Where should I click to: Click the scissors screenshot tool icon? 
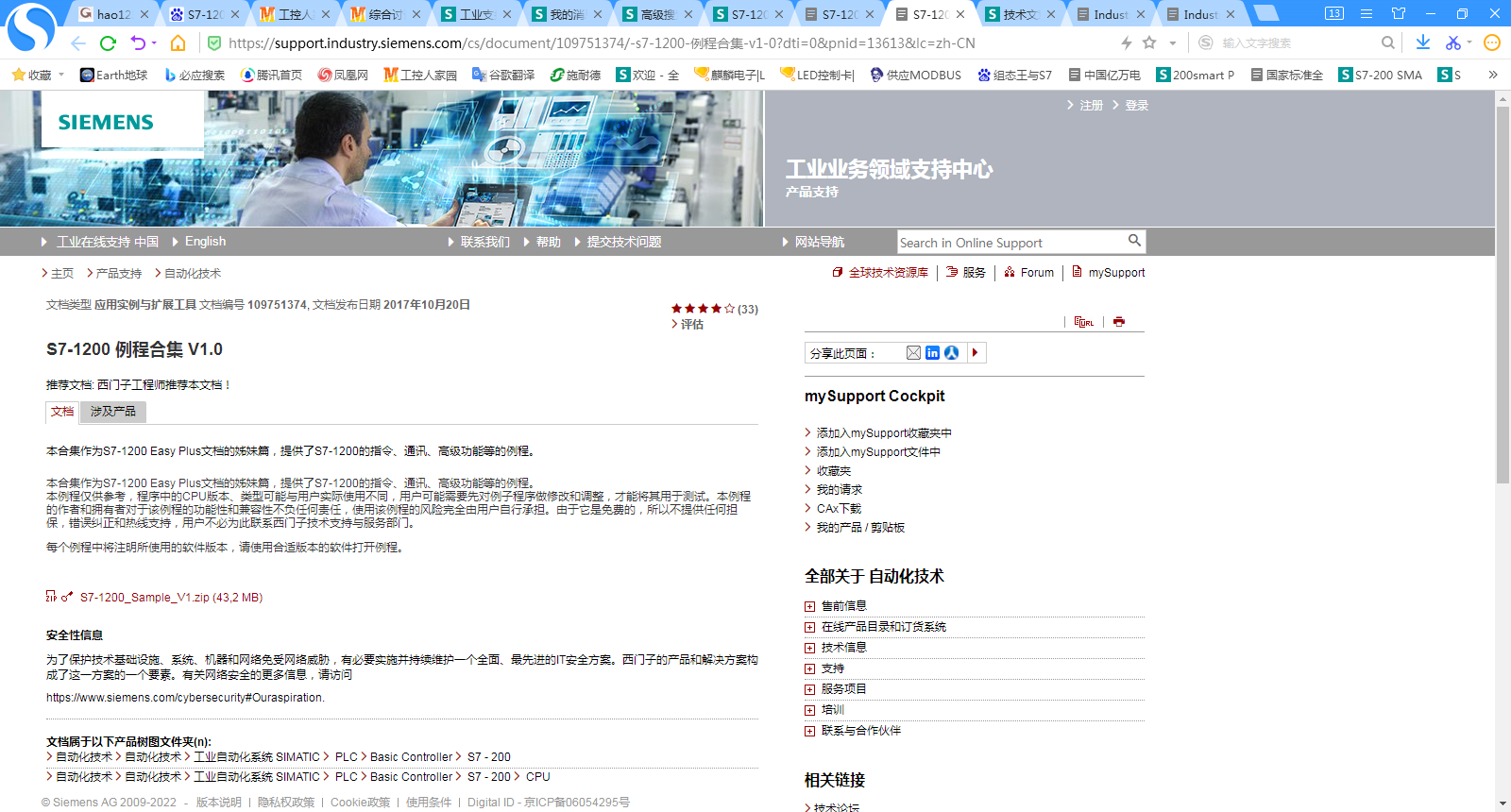click(1452, 42)
